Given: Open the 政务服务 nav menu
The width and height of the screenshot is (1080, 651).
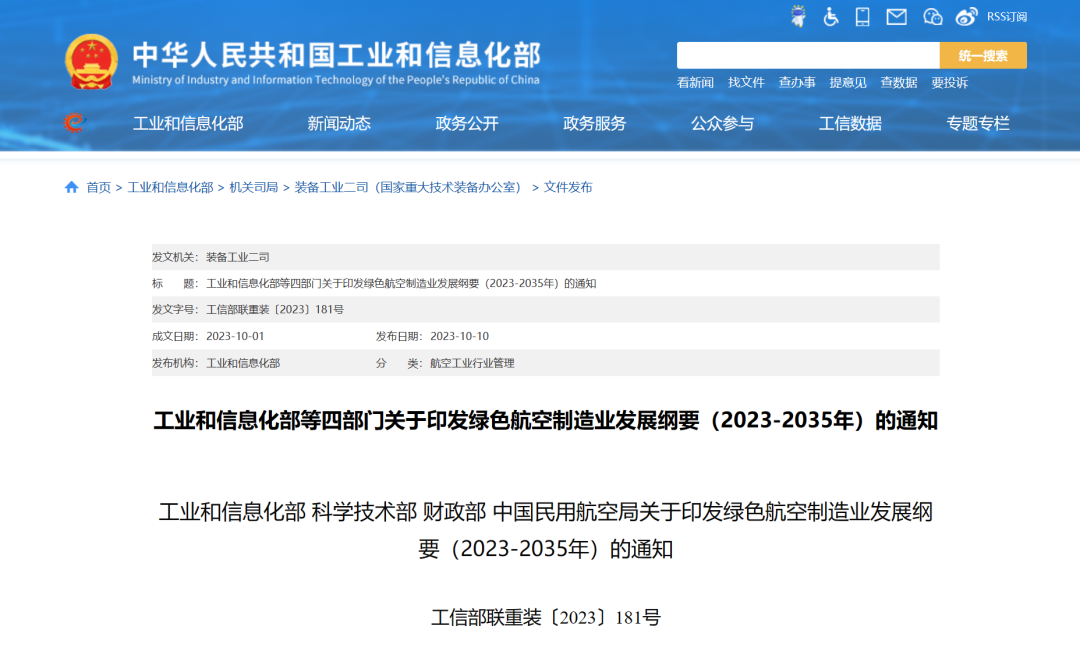Looking at the screenshot, I should pos(594,123).
